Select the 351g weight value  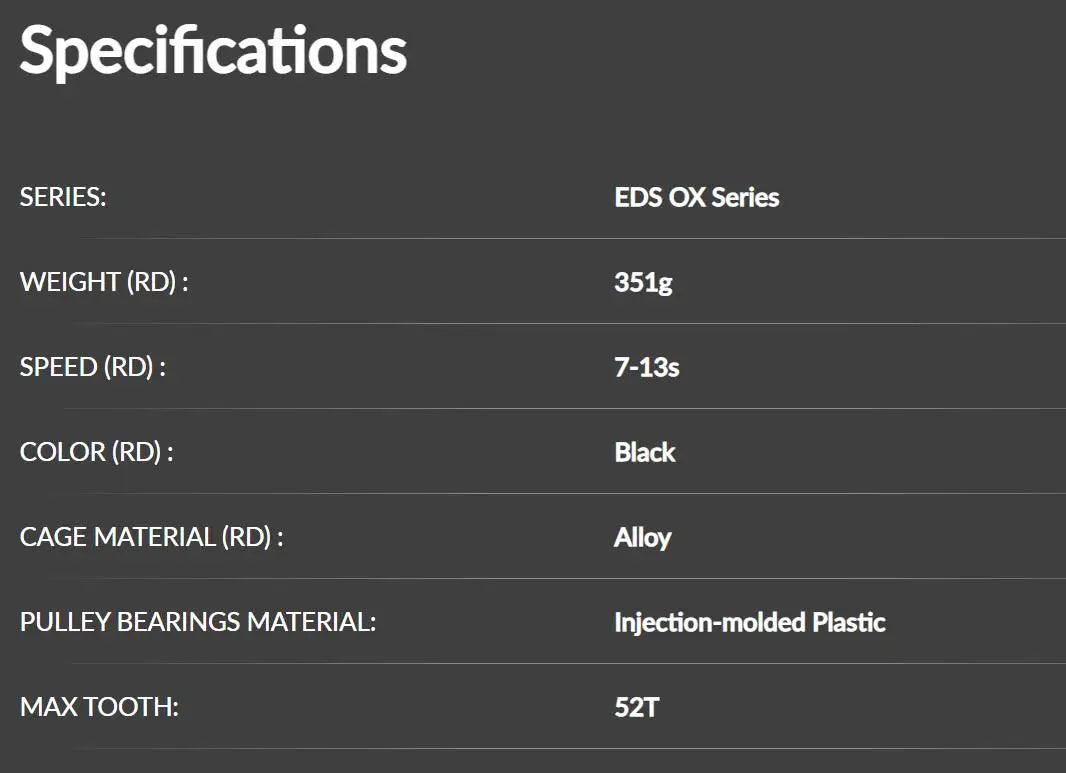click(643, 282)
